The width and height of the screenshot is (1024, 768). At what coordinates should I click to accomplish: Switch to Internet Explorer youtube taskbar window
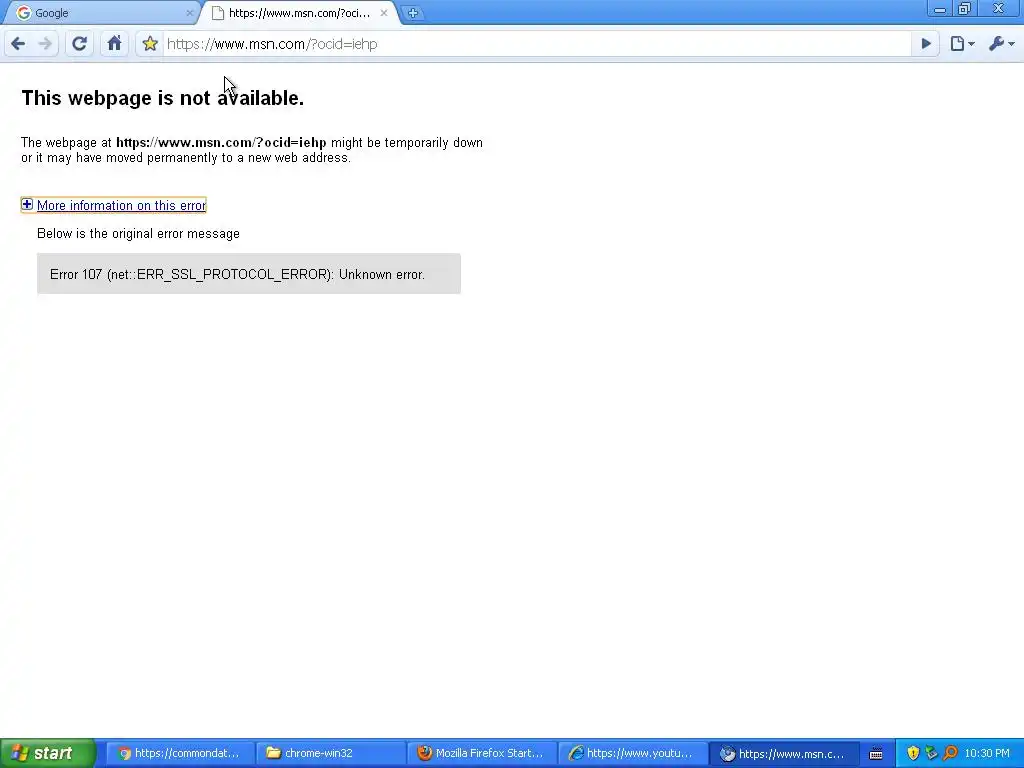click(631, 753)
